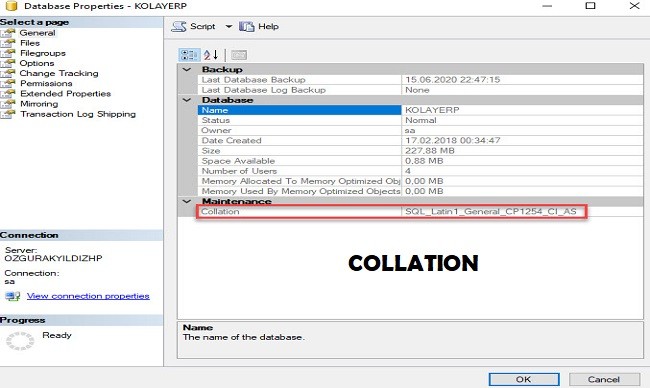Open the Script dropdown arrow

click(228, 27)
